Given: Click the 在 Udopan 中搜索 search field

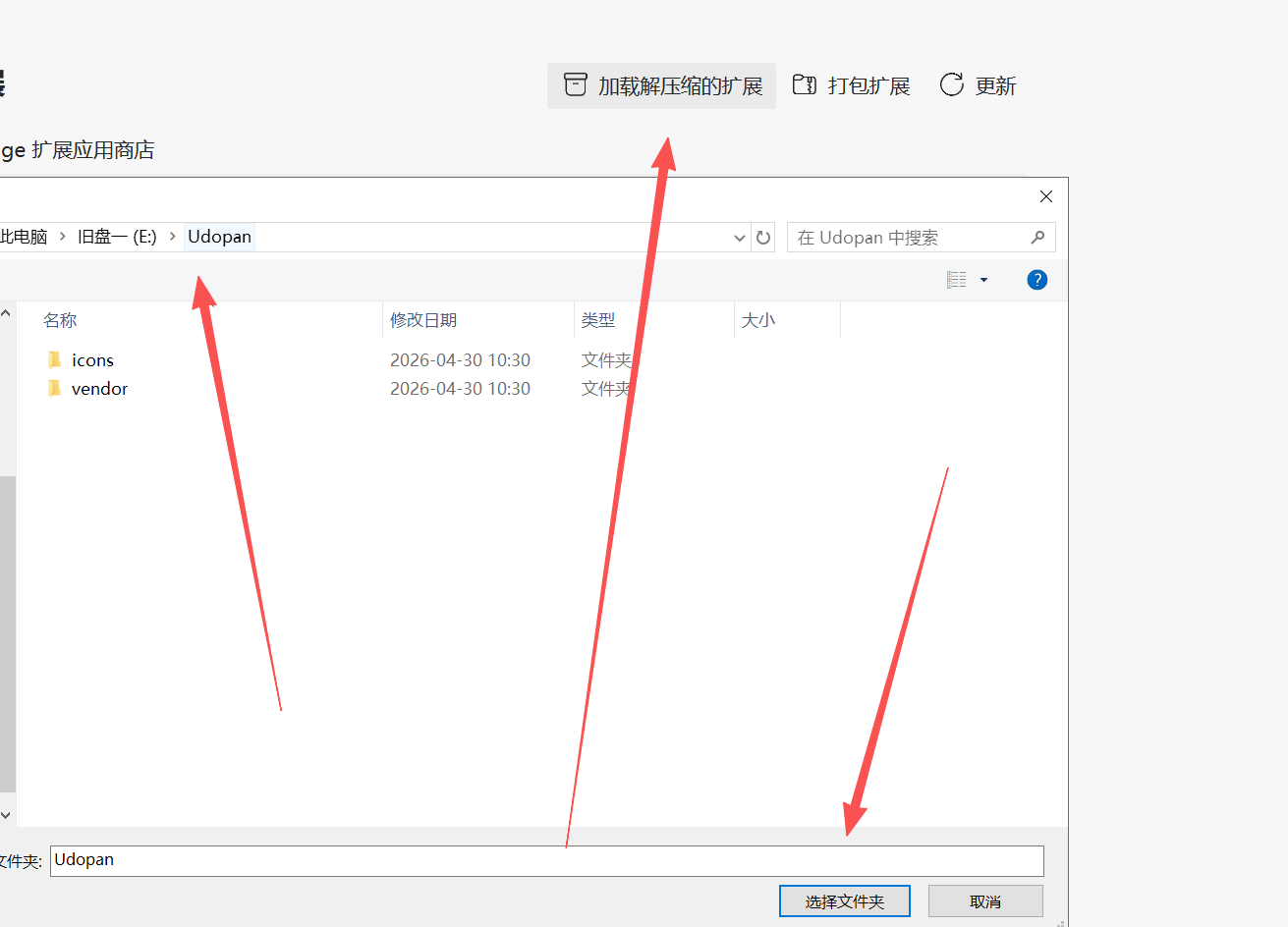Looking at the screenshot, I should (904, 238).
